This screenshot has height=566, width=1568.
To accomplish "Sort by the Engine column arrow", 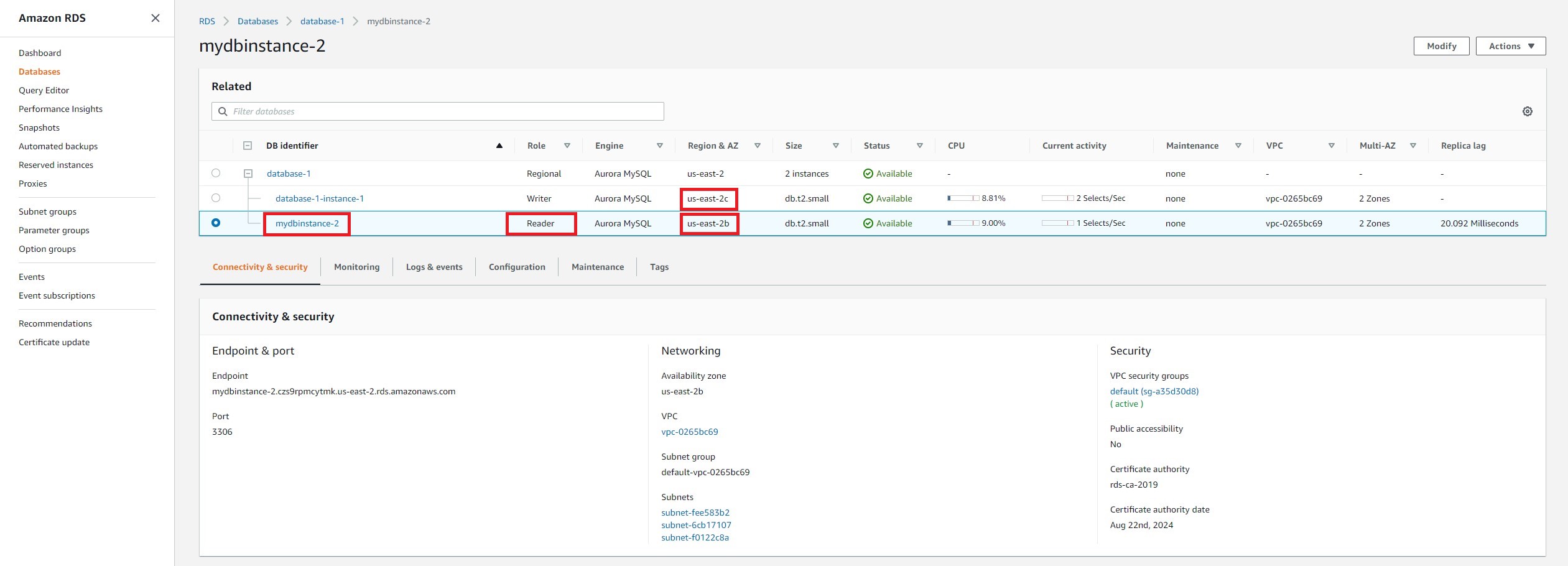I will 660,146.
